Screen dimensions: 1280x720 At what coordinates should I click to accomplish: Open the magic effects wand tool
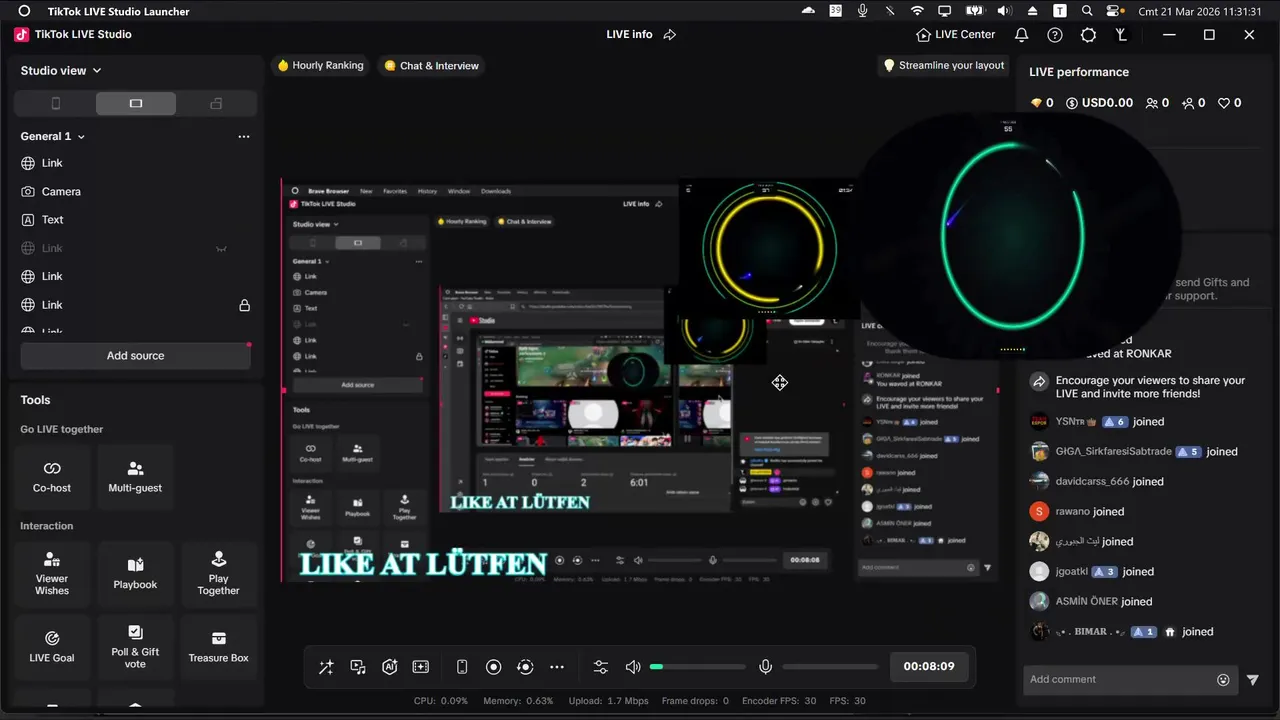[326, 667]
